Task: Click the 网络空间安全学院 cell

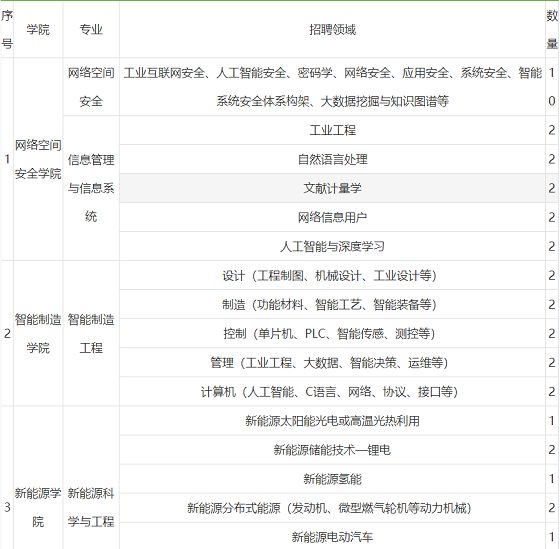Action: tap(38, 159)
